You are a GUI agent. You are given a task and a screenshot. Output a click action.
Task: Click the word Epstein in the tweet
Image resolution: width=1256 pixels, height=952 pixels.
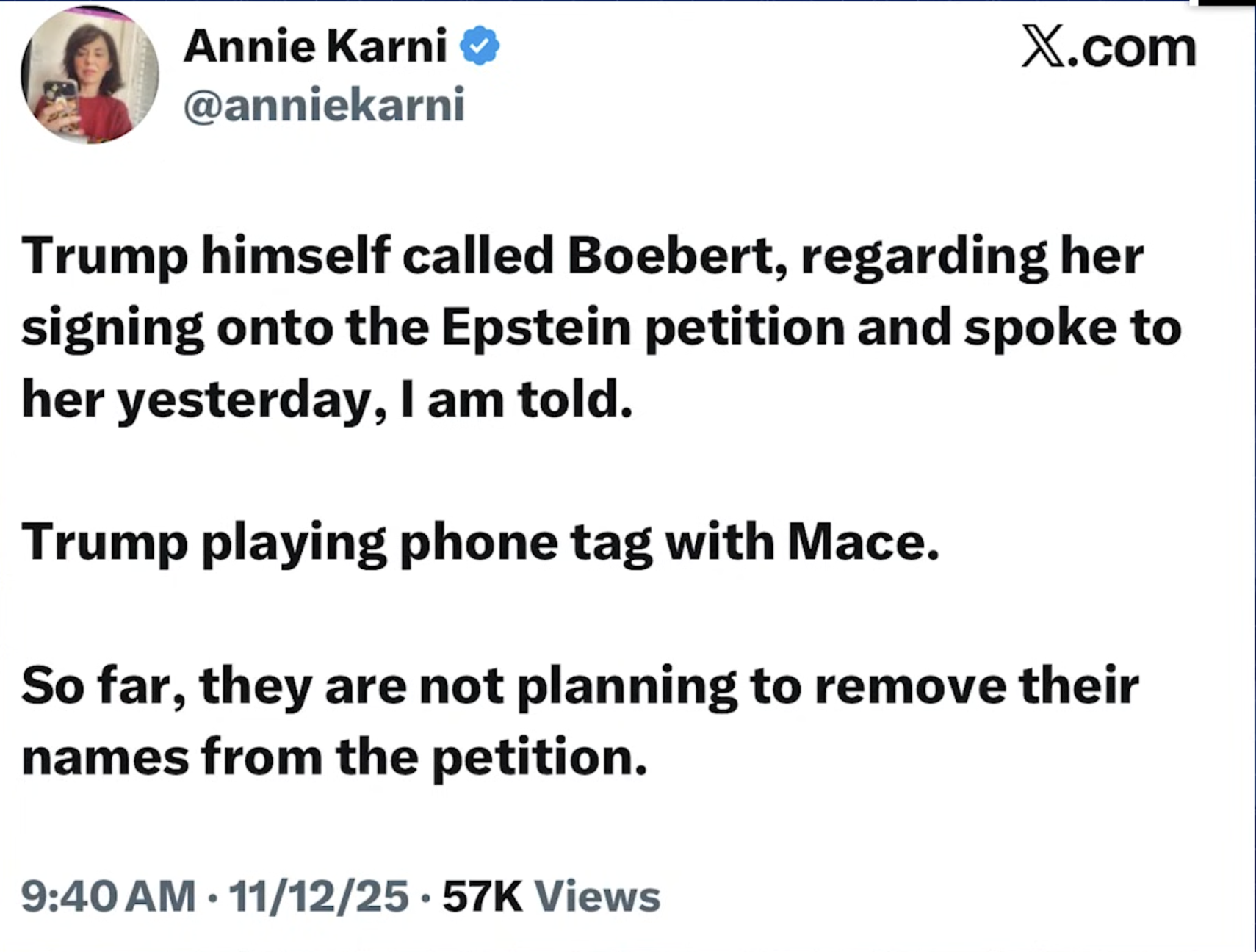pyautogui.click(x=536, y=327)
